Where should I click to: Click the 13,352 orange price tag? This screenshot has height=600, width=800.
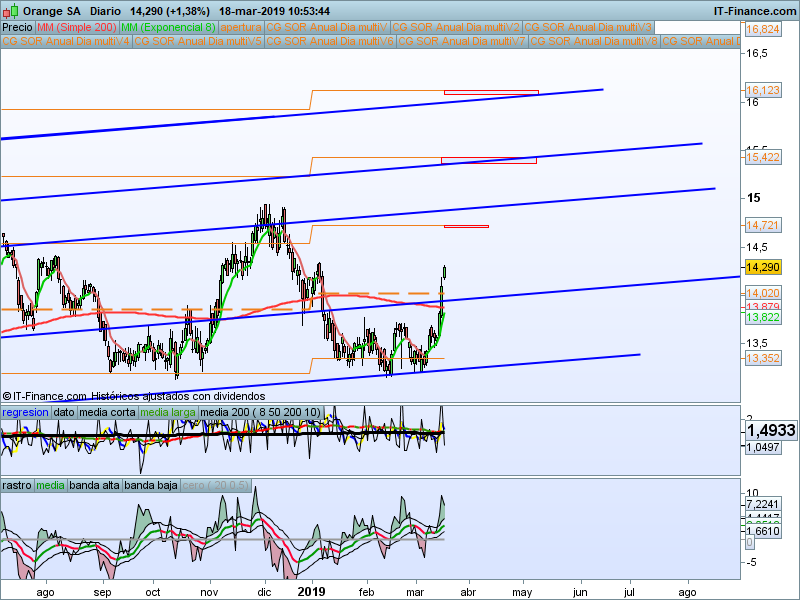(763, 358)
